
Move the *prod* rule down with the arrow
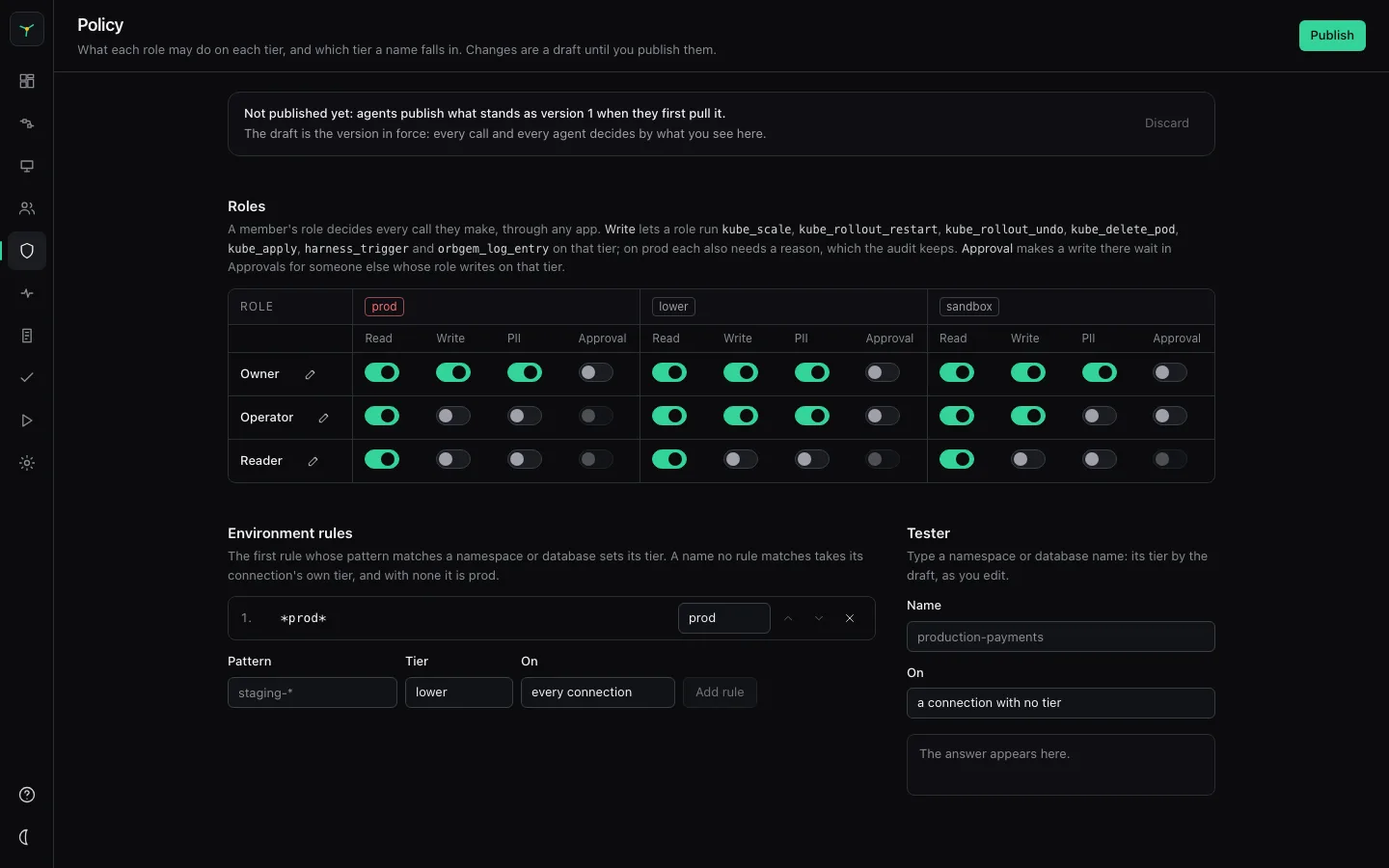[x=819, y=618]
